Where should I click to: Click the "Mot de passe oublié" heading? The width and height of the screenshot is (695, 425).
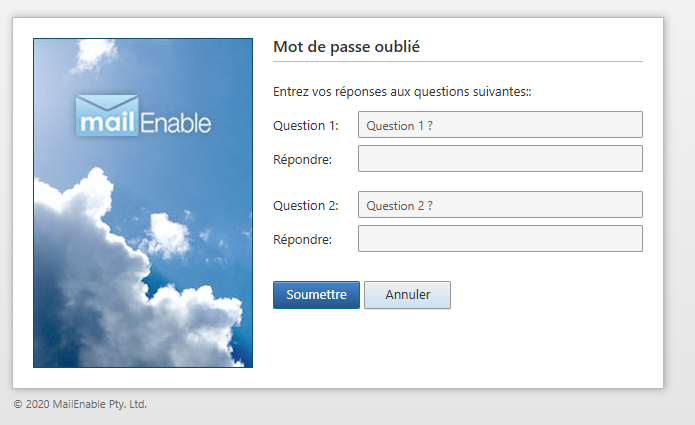click(x=346, y=47)
